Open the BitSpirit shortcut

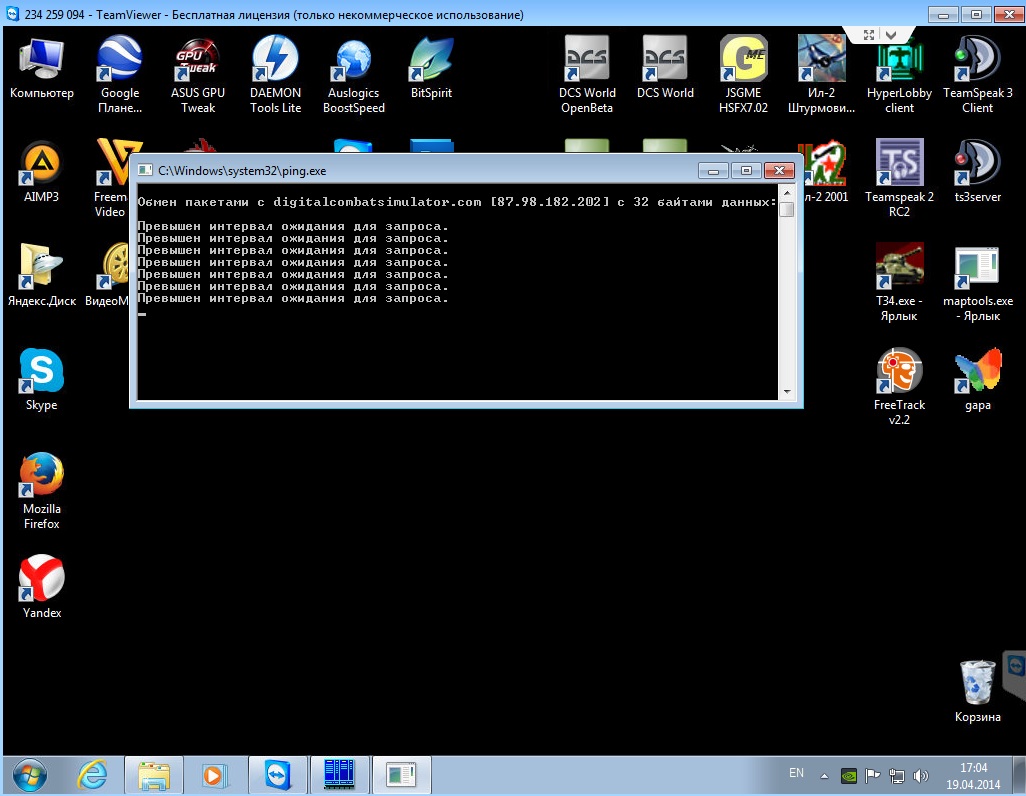(x=431, y=67)
